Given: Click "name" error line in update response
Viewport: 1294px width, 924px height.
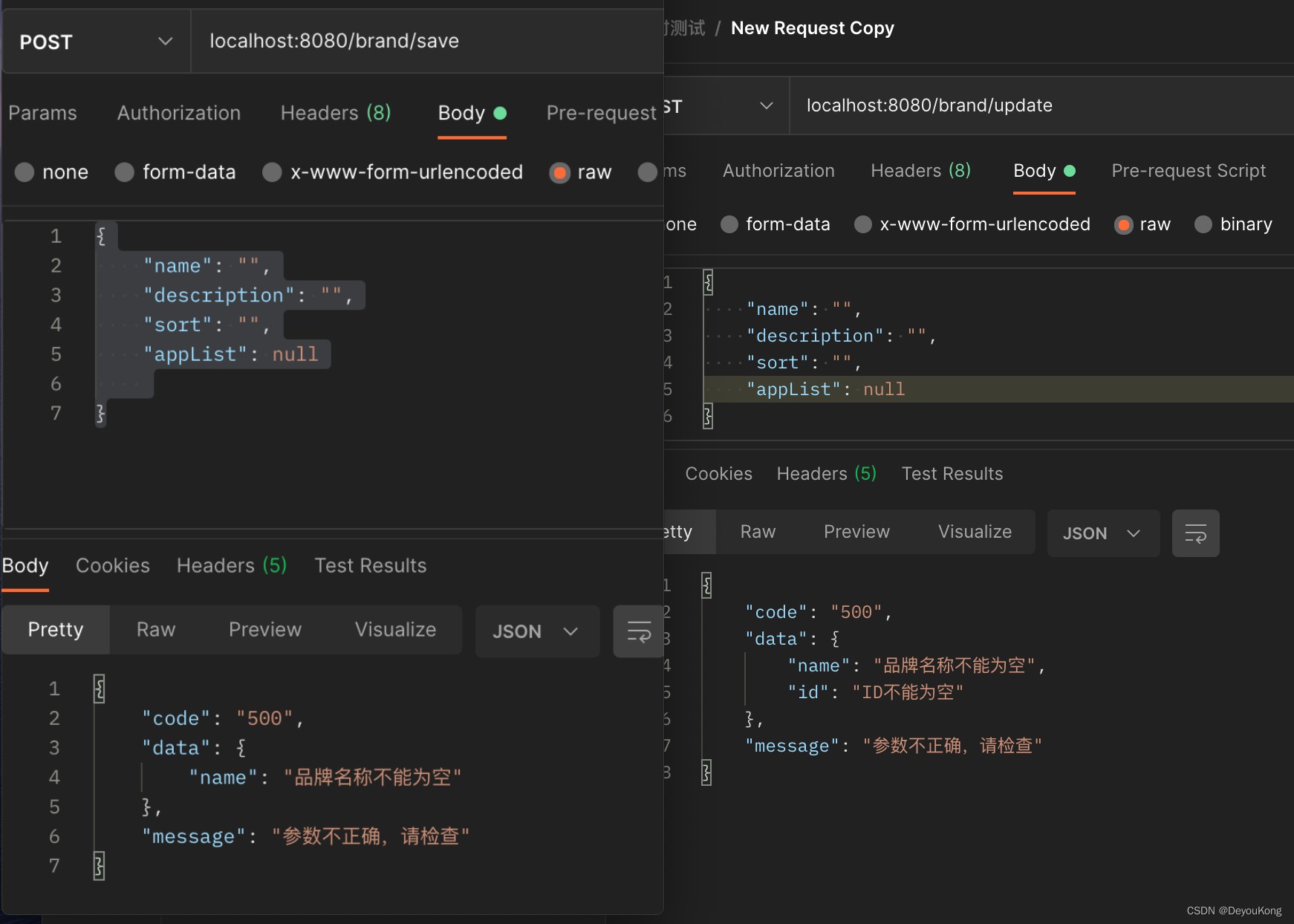Looking at the screenshot, I should click(917, 666).
